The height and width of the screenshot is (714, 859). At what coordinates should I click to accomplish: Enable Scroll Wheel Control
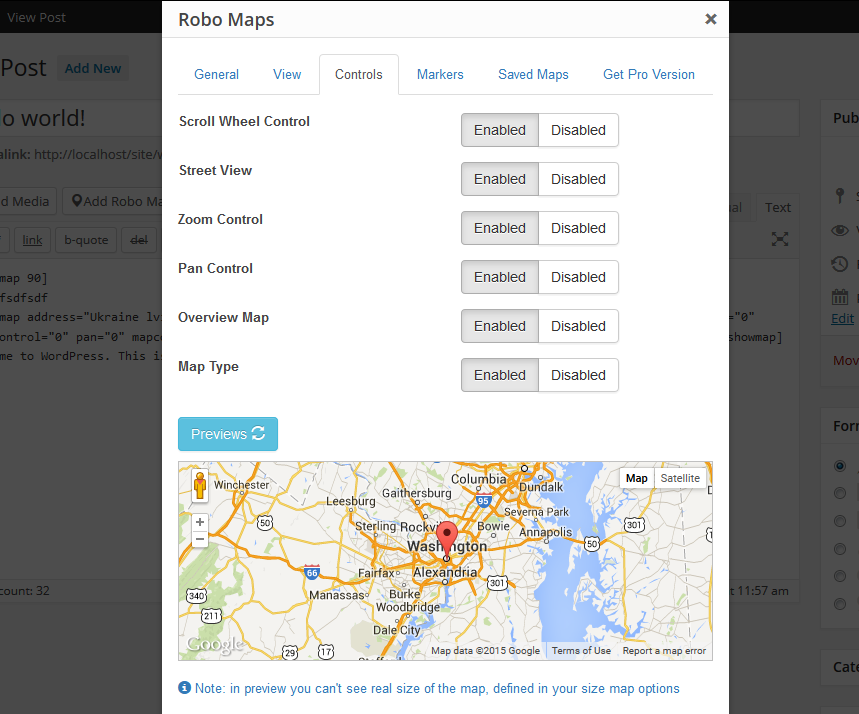click(x=500, y=130)
